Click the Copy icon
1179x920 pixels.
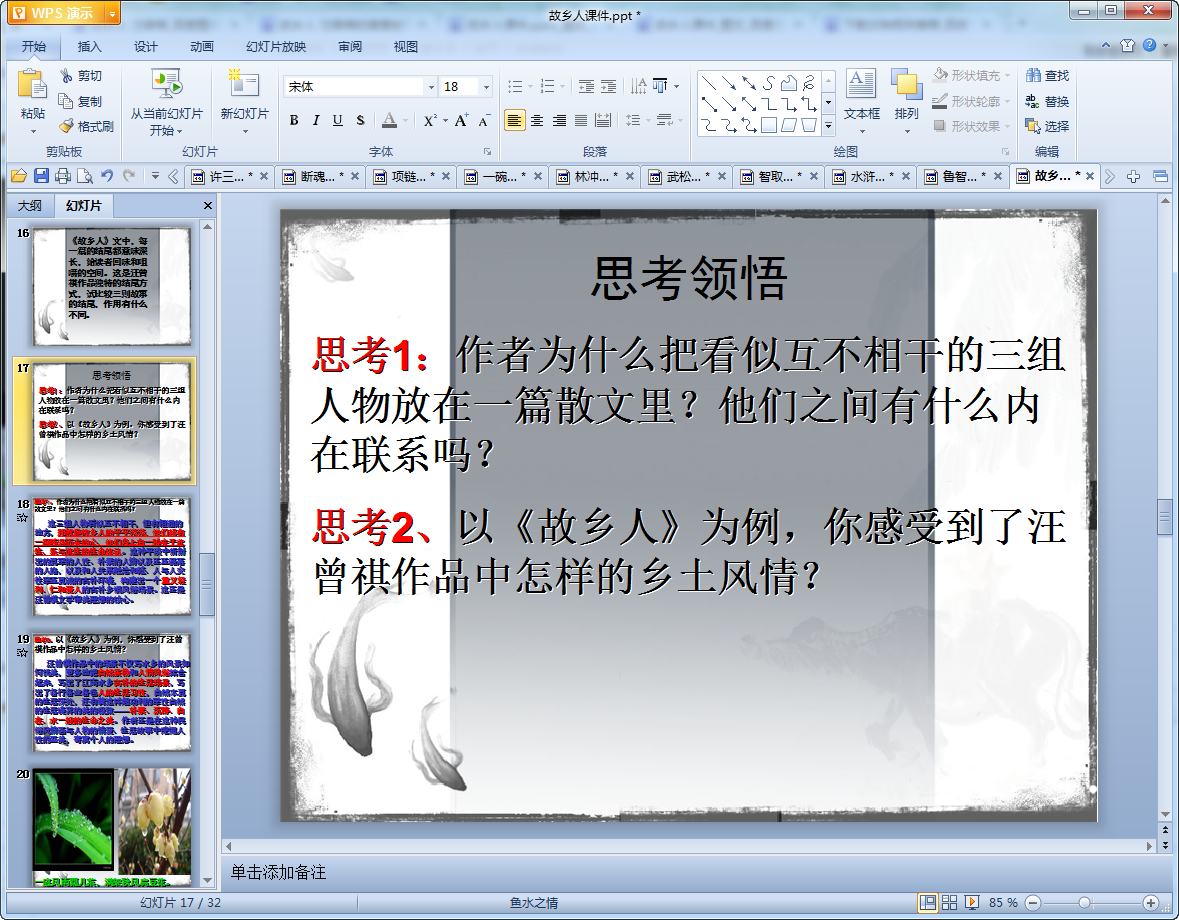(x=66, y=101)
